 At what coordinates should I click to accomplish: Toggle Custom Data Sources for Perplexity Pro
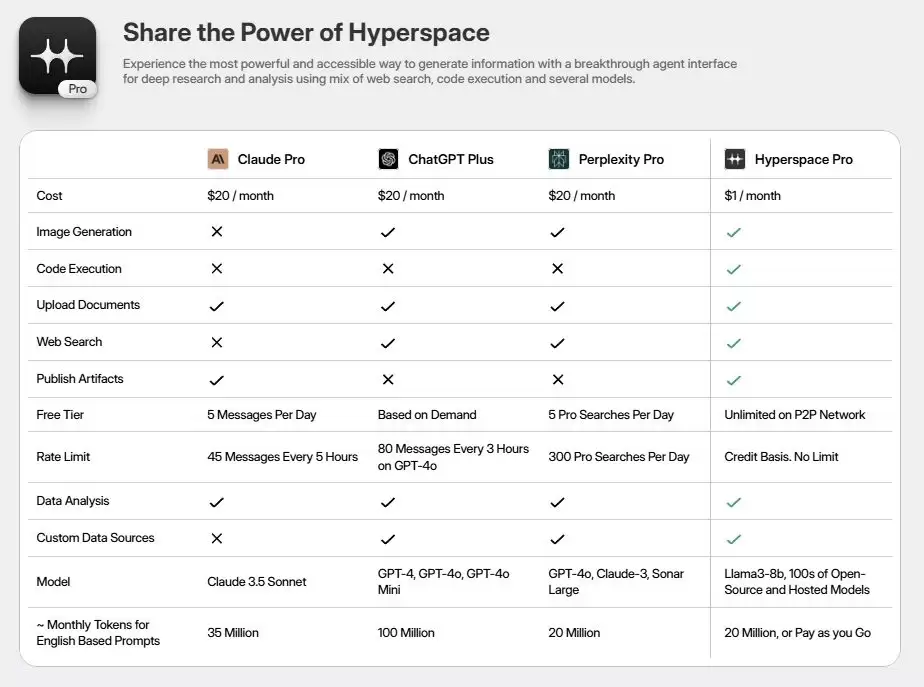557,537
